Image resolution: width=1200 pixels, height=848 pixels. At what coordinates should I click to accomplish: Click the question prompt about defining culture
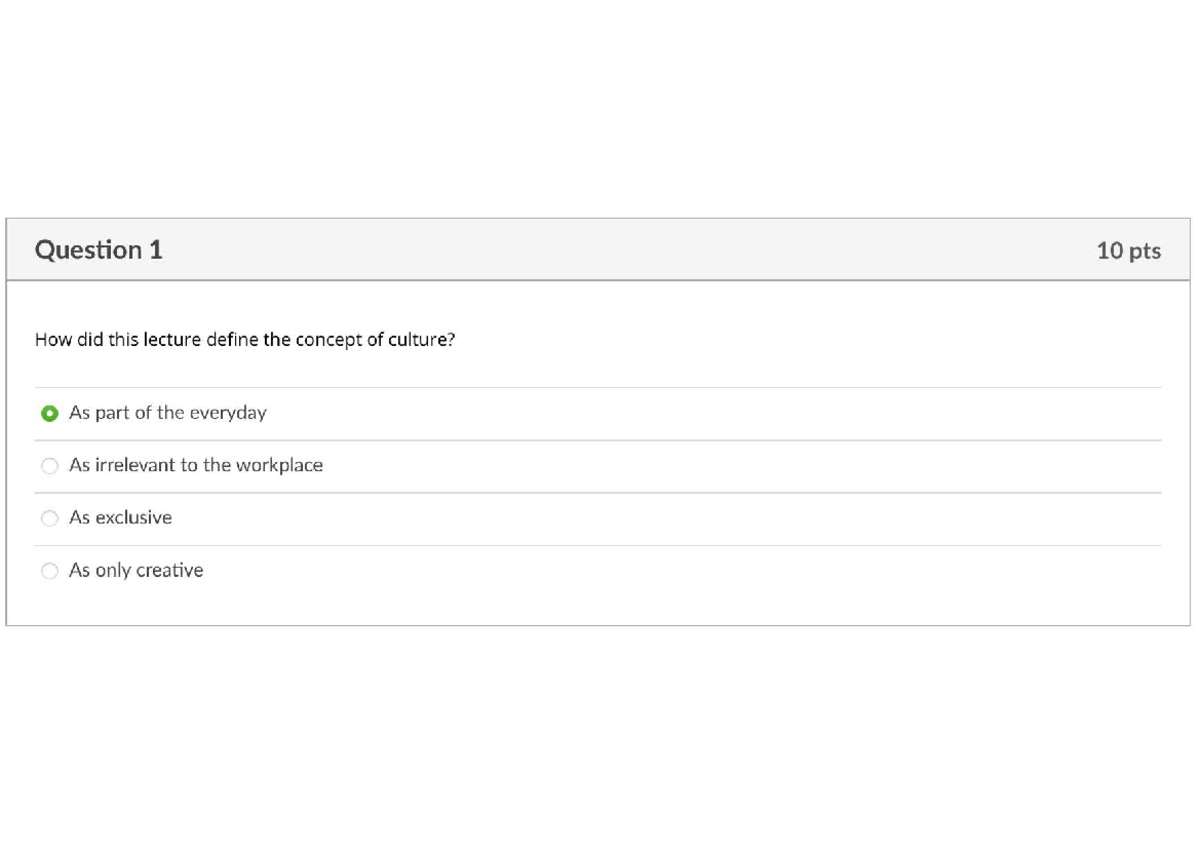coord(245,340)
